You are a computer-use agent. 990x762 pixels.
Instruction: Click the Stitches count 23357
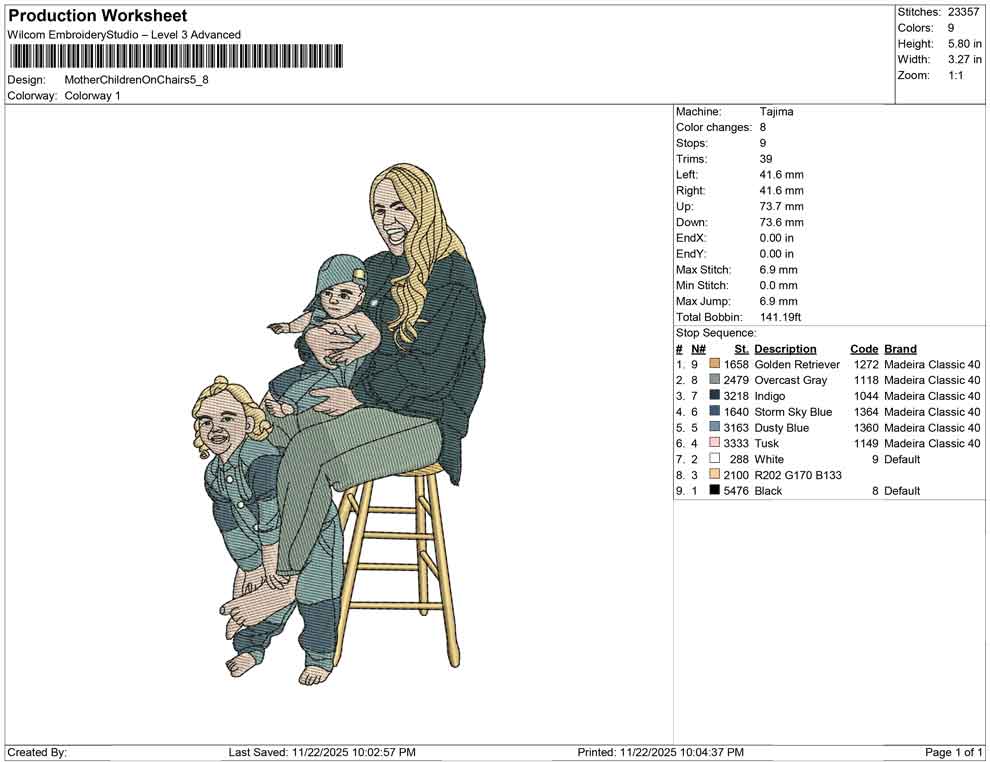964,12
